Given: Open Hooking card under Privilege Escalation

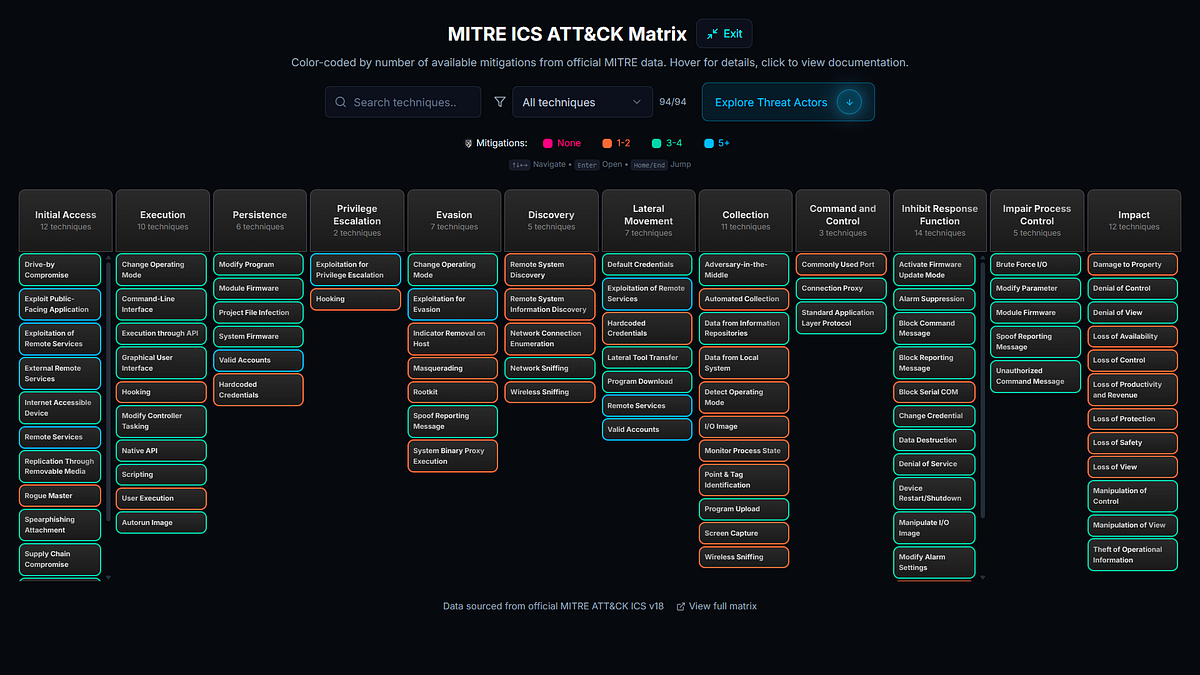Looking at the screenshot, I should [356, 299].
